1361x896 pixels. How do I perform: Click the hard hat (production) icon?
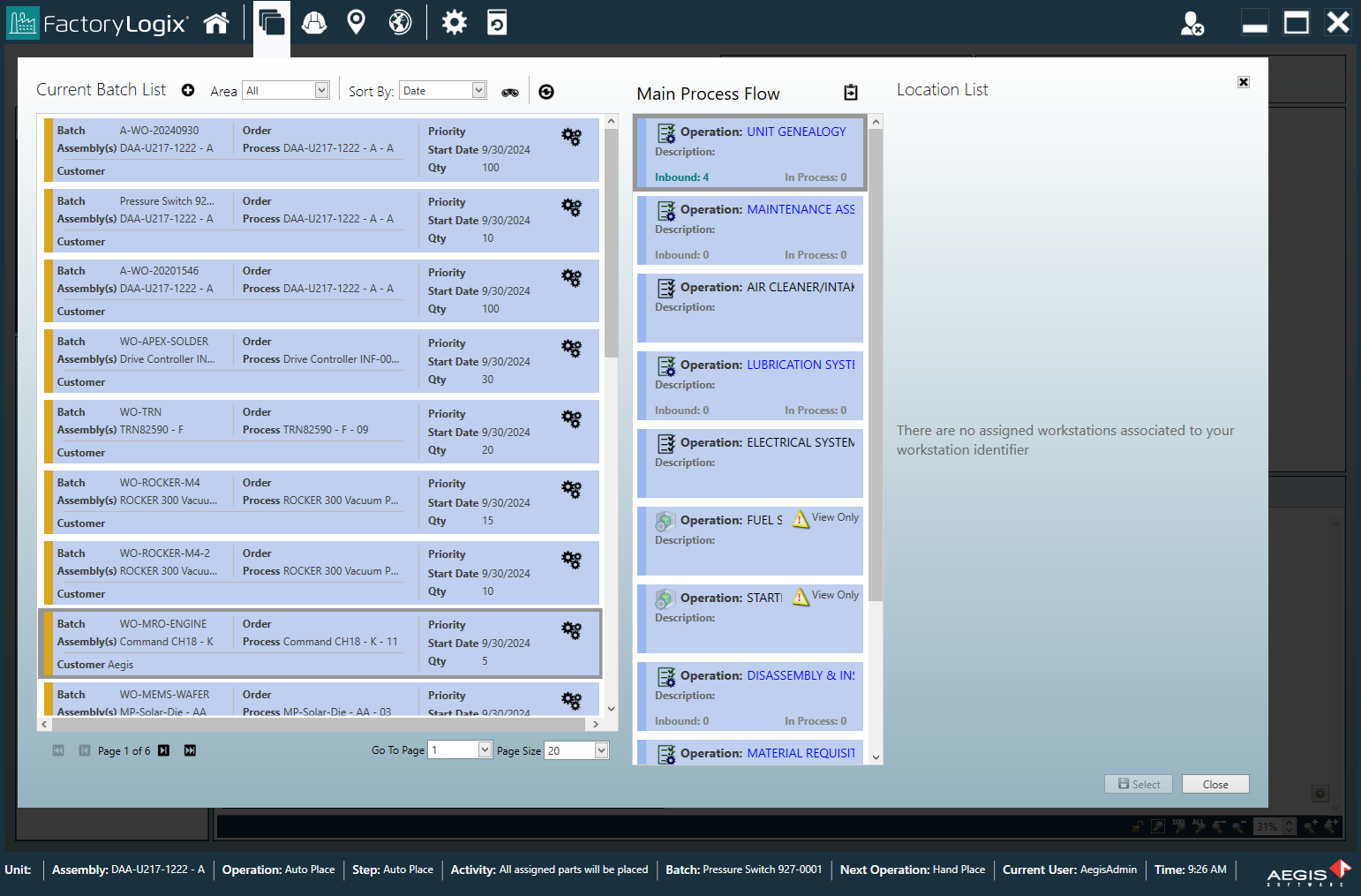[313, 22]
